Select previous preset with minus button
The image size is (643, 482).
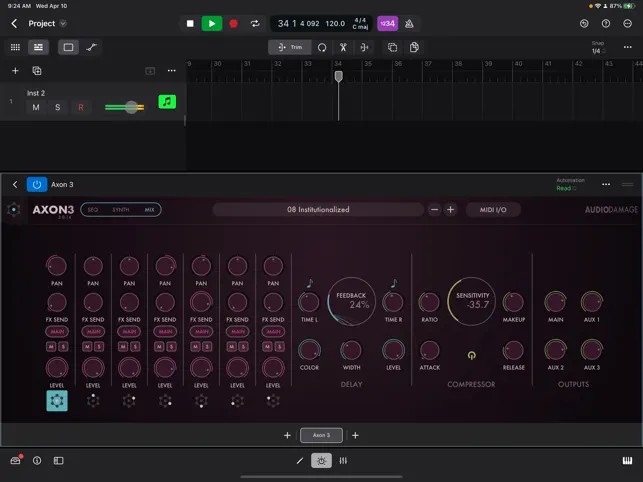(x=434, y=210)
